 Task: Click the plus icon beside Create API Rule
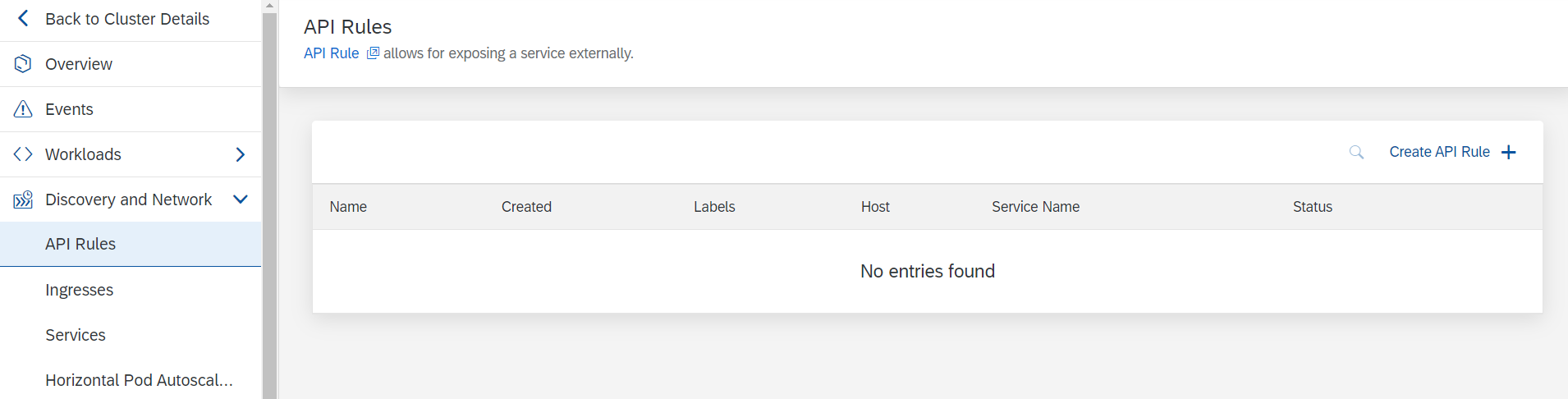(1509, 152)
